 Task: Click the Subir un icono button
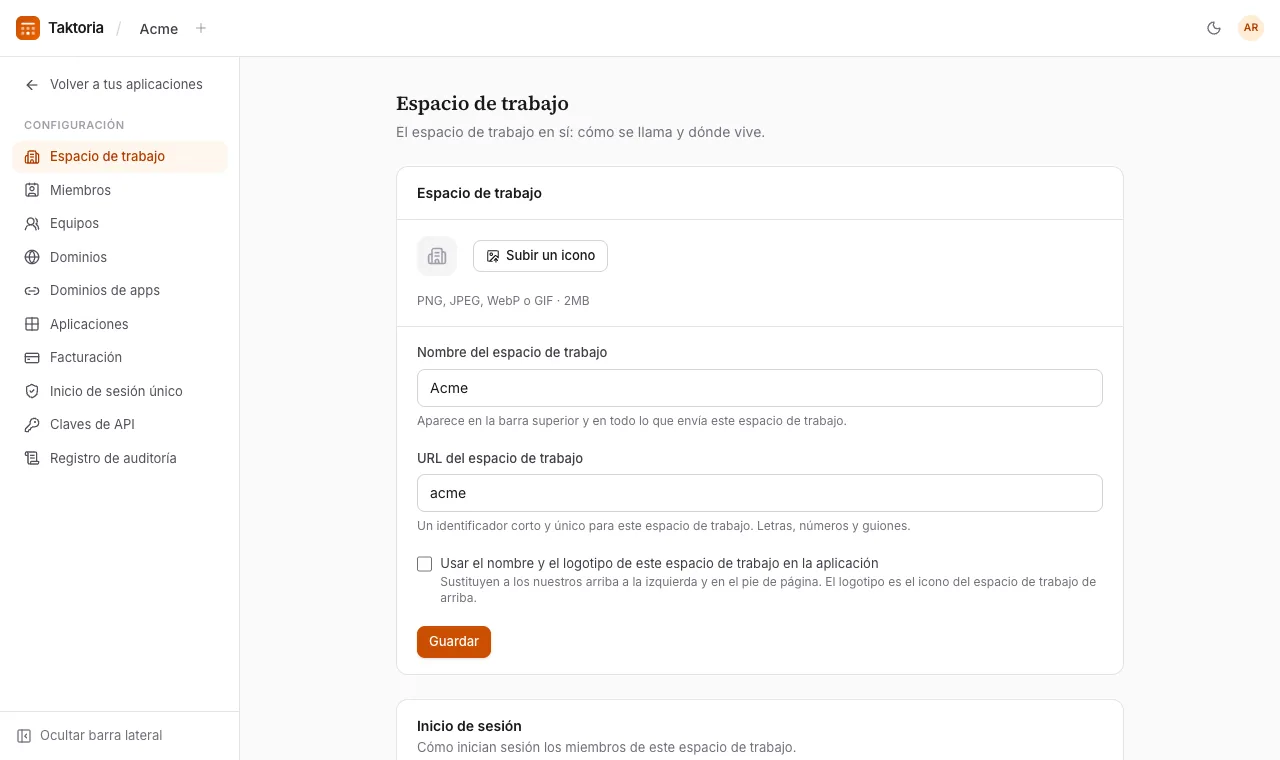540,256
